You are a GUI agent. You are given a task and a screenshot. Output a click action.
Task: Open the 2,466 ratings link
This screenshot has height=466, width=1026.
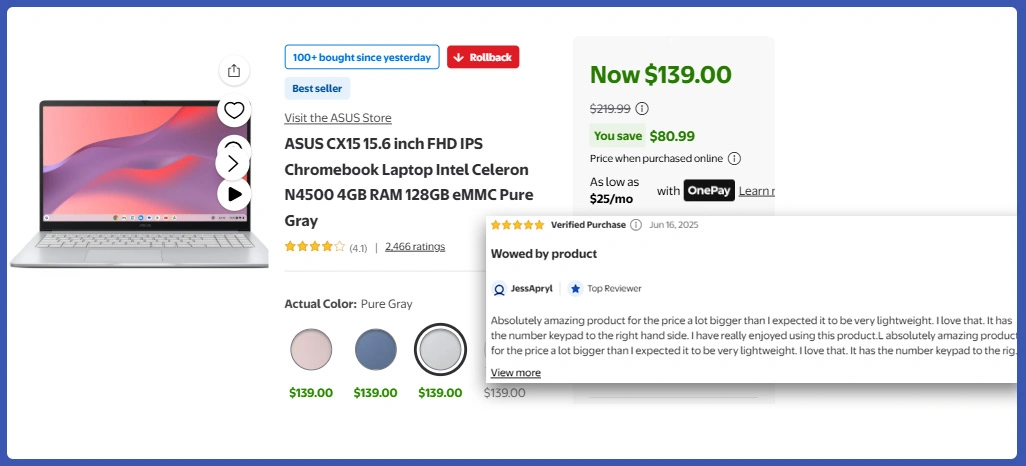click(x=415, y=247)
